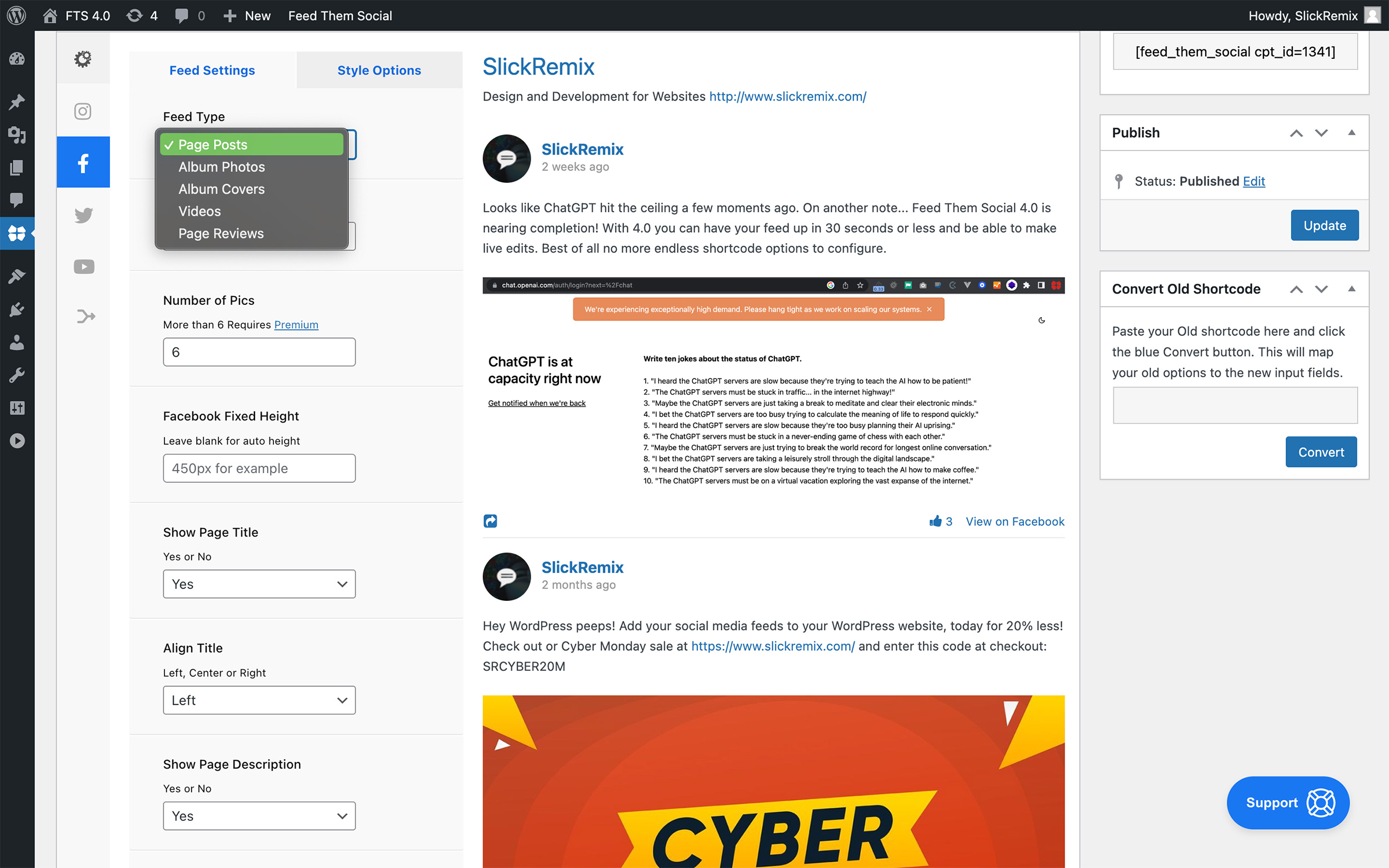Click SlickRemix name on 2 months ago post
Screen dimensions: 1389x868
coord(582,567)
